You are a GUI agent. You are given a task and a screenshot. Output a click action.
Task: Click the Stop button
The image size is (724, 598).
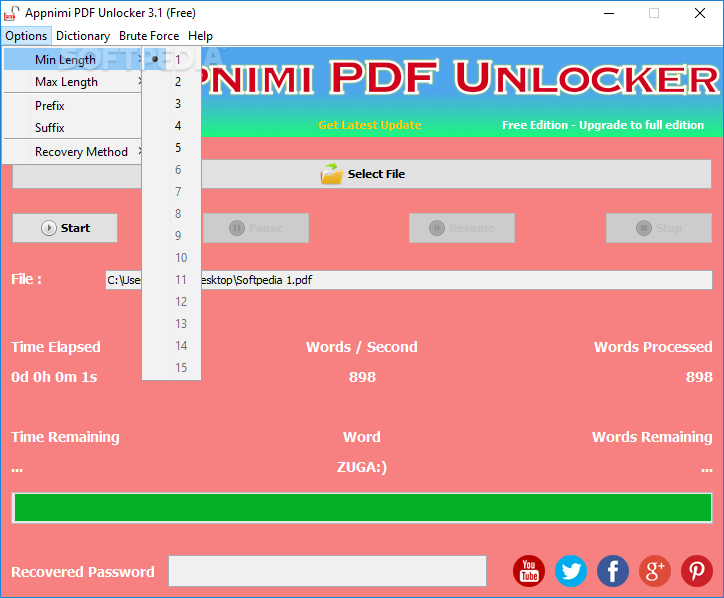[659, 228]
